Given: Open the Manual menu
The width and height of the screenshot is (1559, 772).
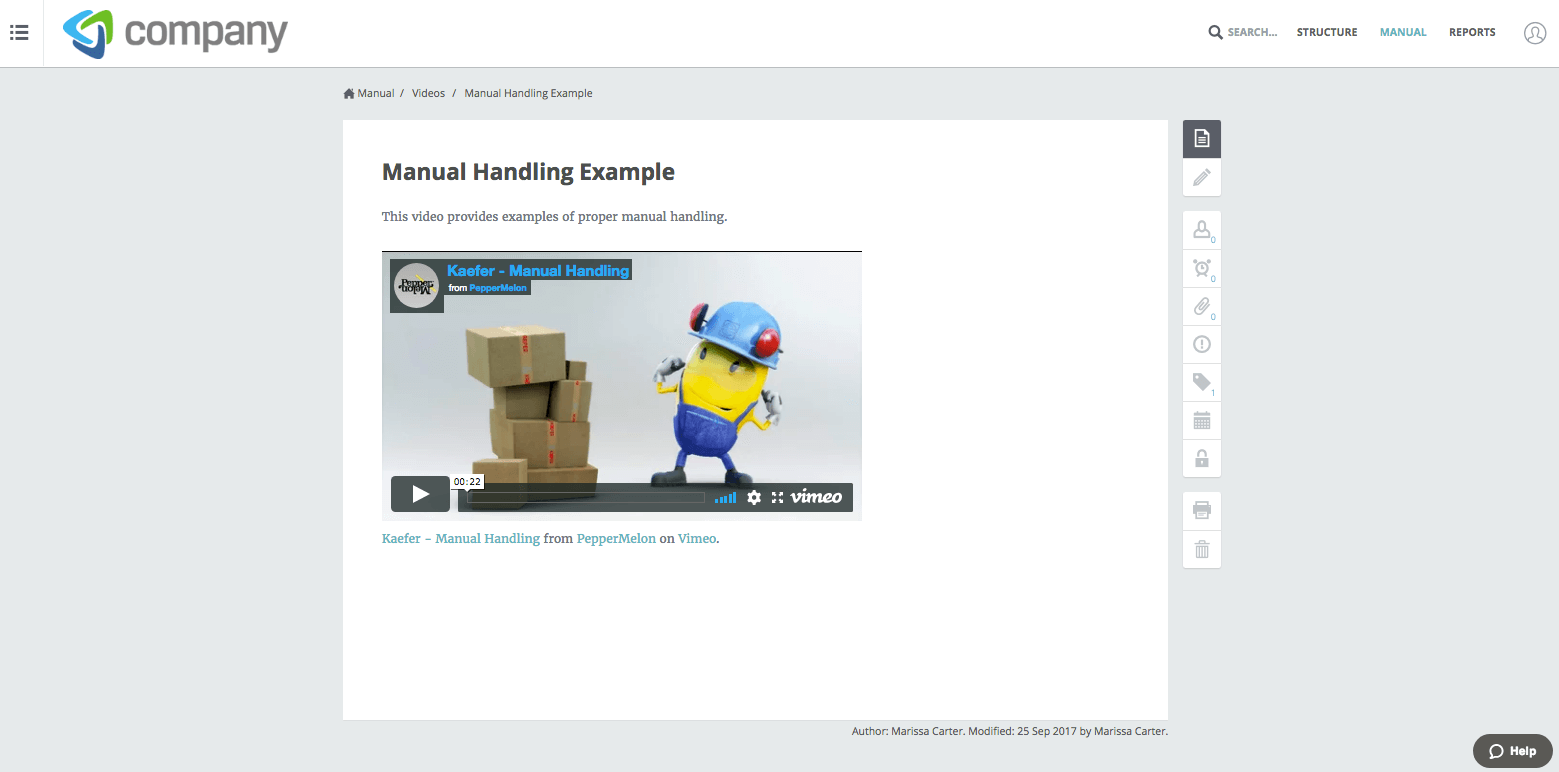Looking at the screenshot, I should [x=1403, y=33].
